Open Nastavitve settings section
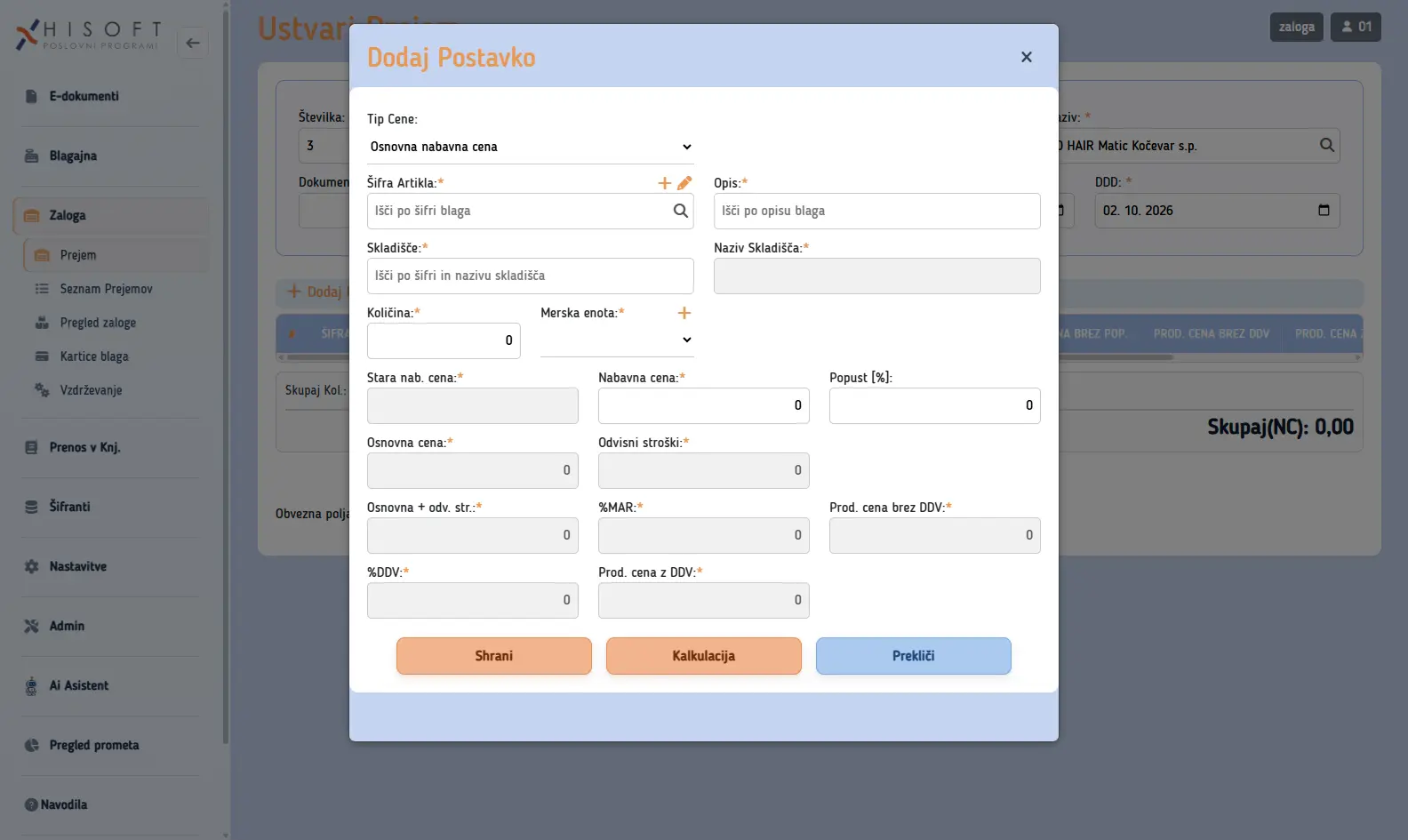 [x=110, y=566]
